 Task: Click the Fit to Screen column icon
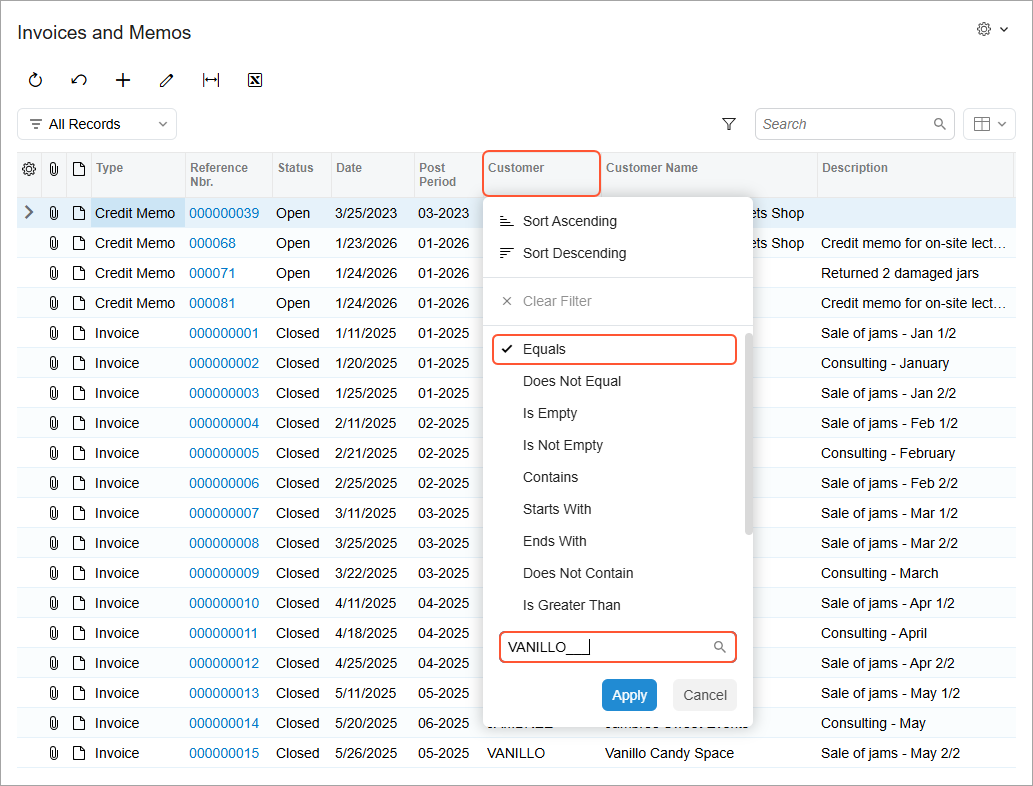pyautogui.click(x=211, y=80)
